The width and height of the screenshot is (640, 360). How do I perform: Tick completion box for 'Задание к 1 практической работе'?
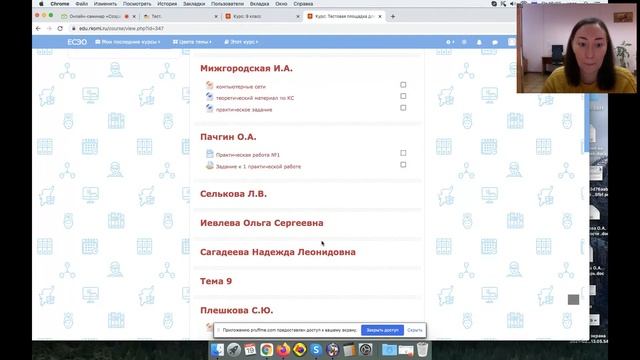(403, 165)
